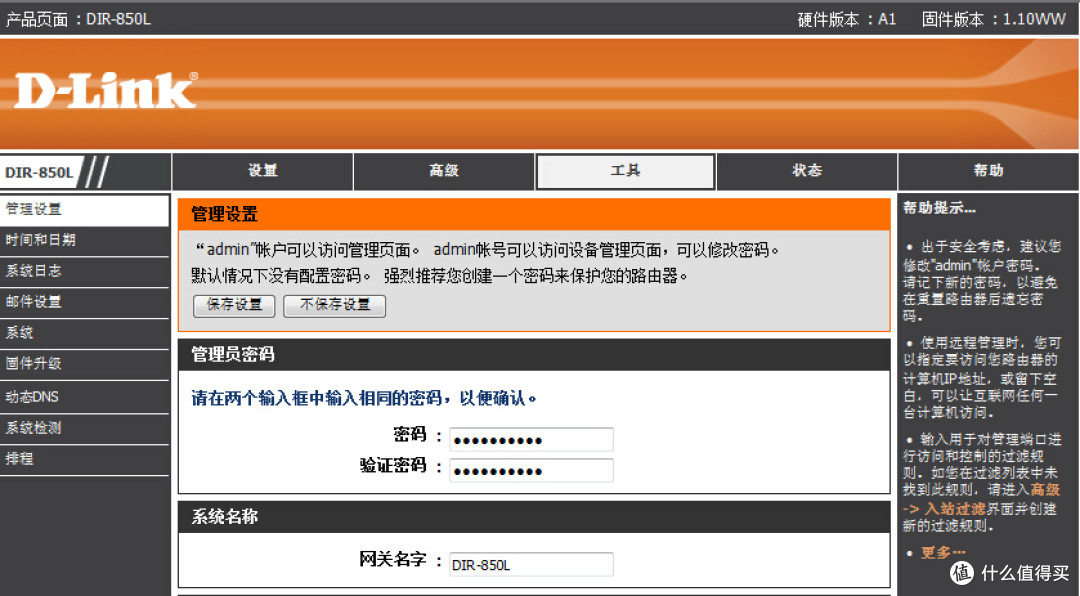Switch to the 状态 tab

[x=807, y=171]
